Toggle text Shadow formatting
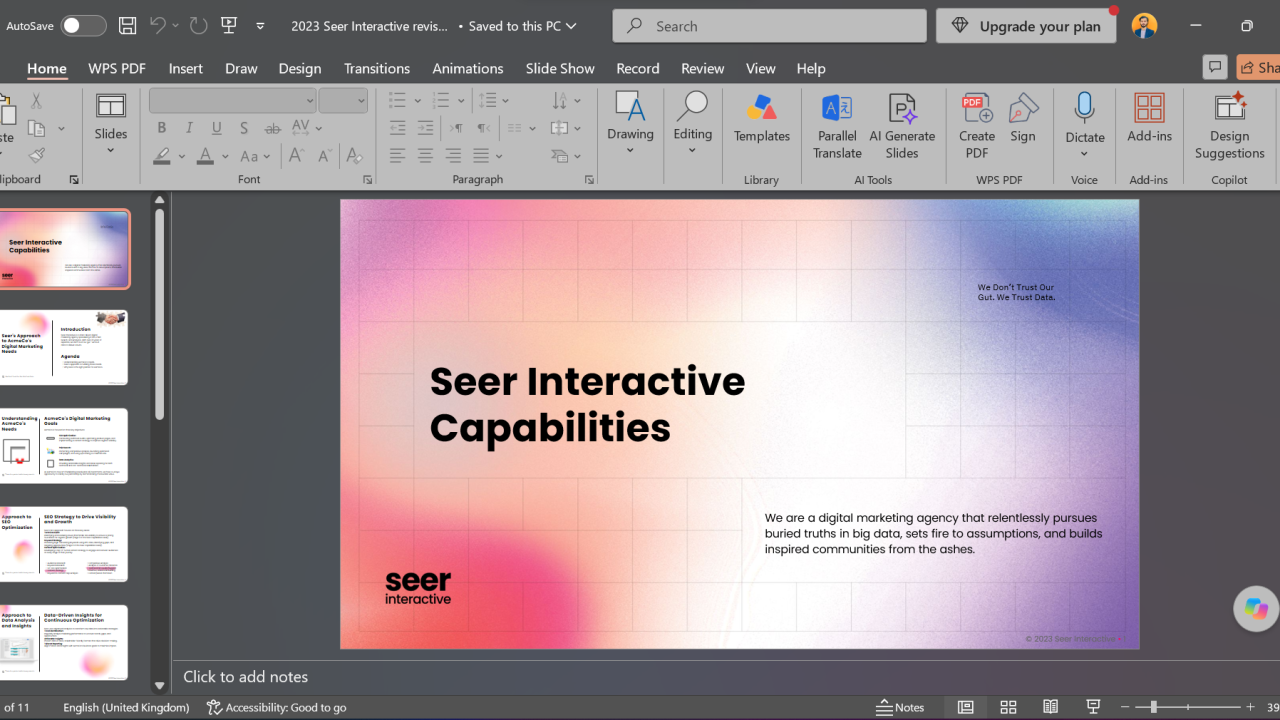The width and height of the screenshot is (1280, 720). click(245, 128)
